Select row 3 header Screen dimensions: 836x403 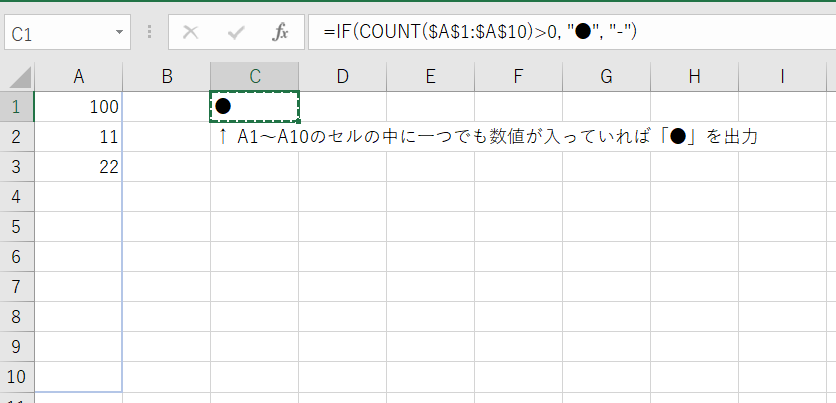click(x=17, y=167)
